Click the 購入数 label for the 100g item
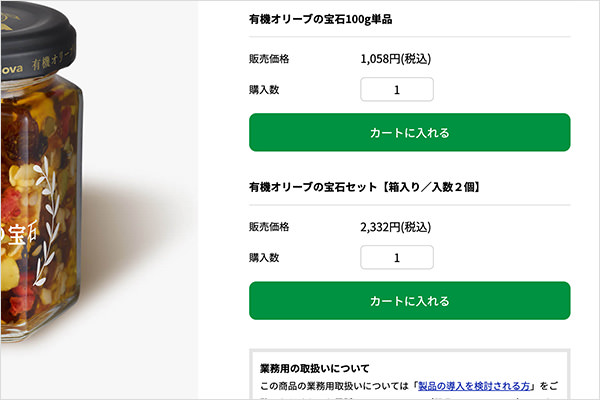Screen dimensions: 600x400 264,90
